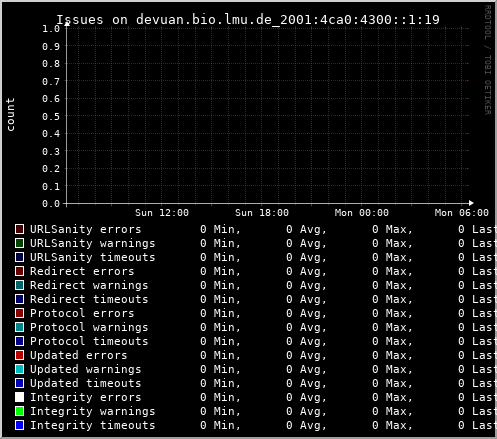Click the Integrity timeouts blue swatch
Screen dimensions: 497x439
point(20,425)
